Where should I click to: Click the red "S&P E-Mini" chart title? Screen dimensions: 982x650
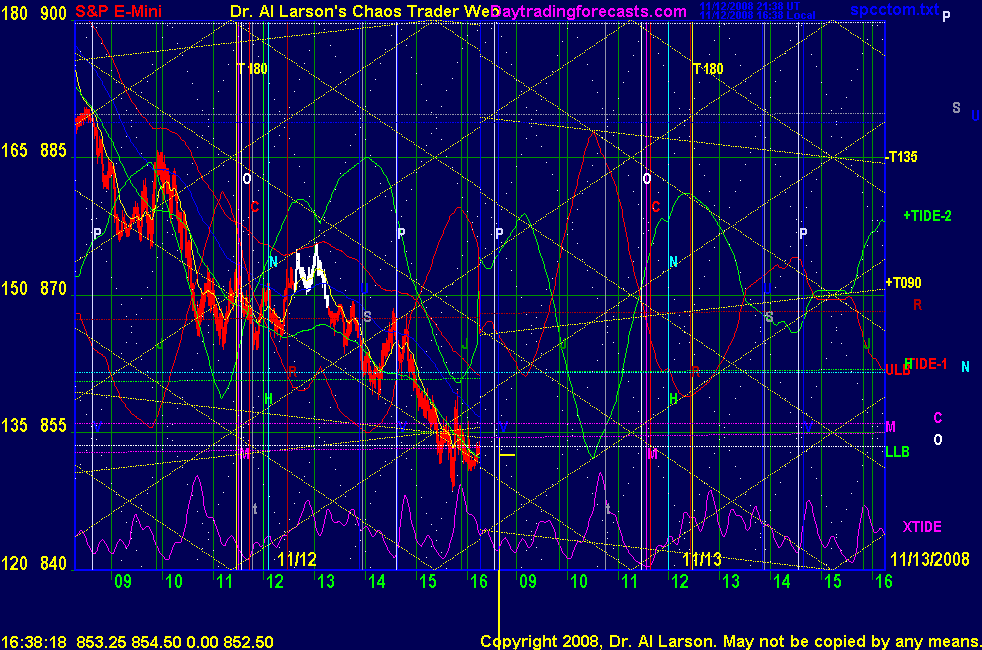point(118,11)
